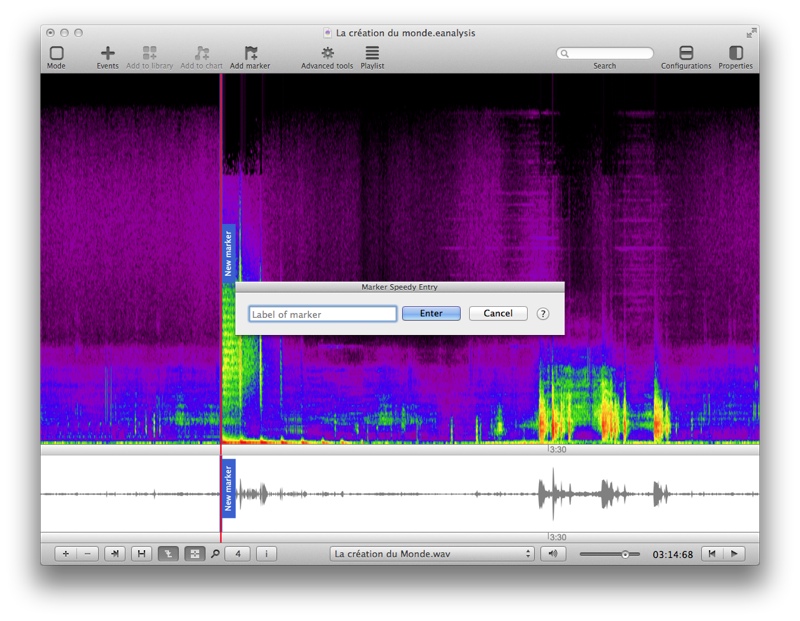
Task: Click the magnifier icon in bottom bar
Action: (x=215, y=554)
